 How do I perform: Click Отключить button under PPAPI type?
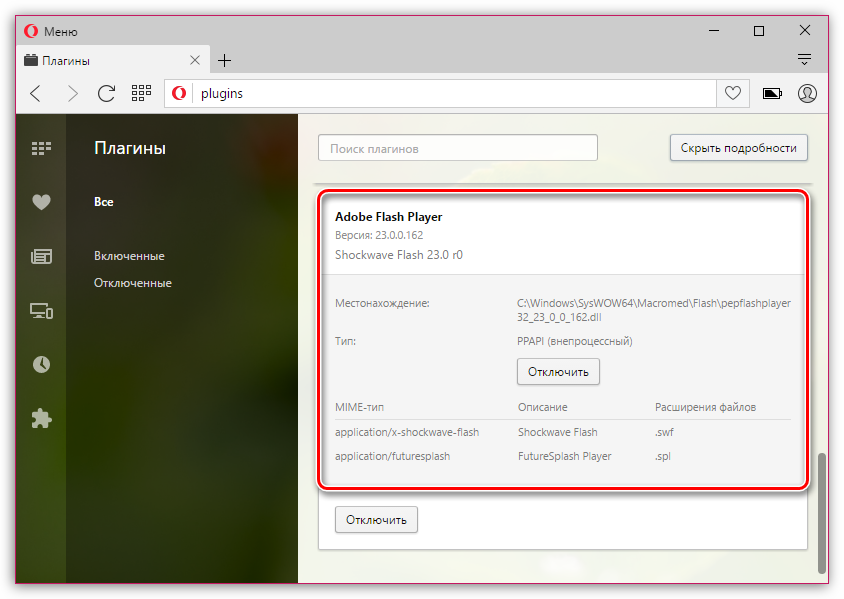coord(558,372)
